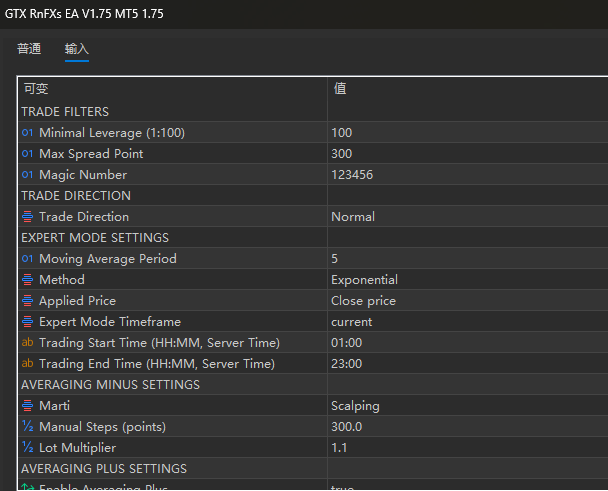Select the Moving Average Period label
This screenshot has height=491, width=608.
click(x=108, y=258)
